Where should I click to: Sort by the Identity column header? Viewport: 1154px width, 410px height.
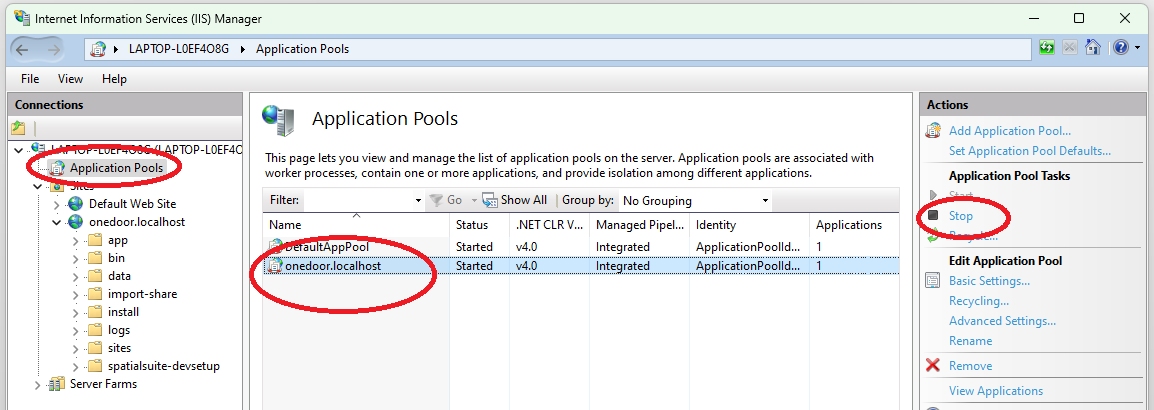pos(749,225)
